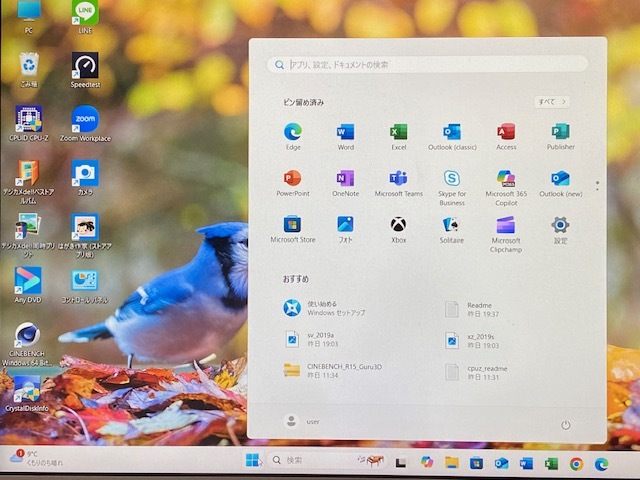Select CINEBENCH desktop shortcut
Screen dimensions: 640x480
tap(27, 344)
